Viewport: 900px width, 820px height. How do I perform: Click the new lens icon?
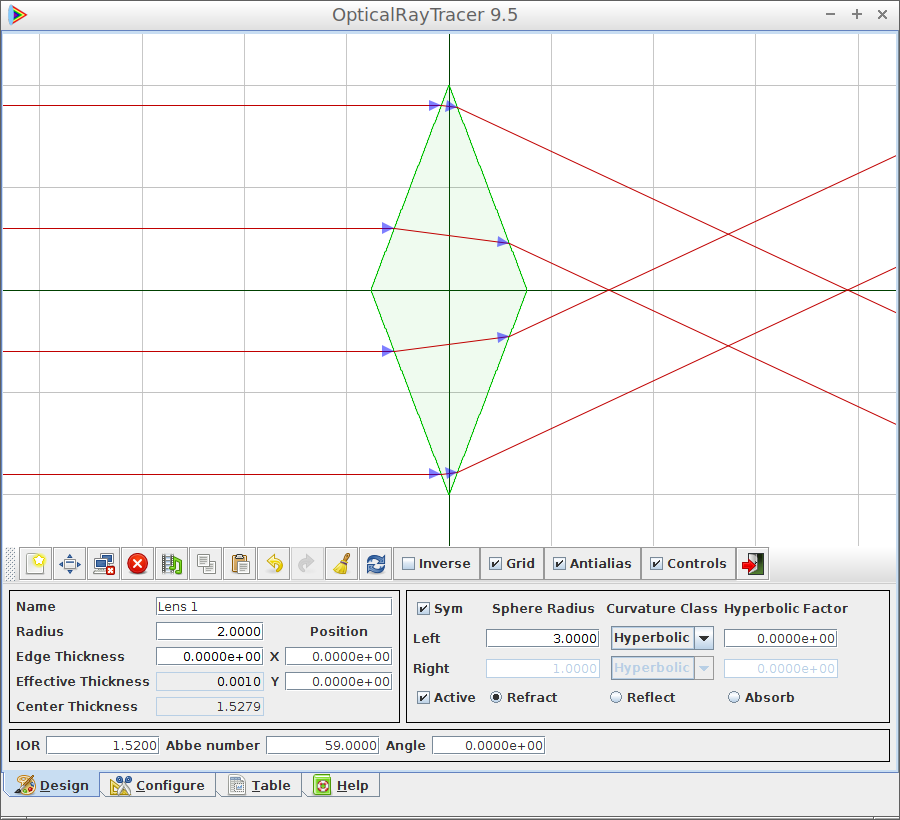pyautogui.click(x=36, y=564)
